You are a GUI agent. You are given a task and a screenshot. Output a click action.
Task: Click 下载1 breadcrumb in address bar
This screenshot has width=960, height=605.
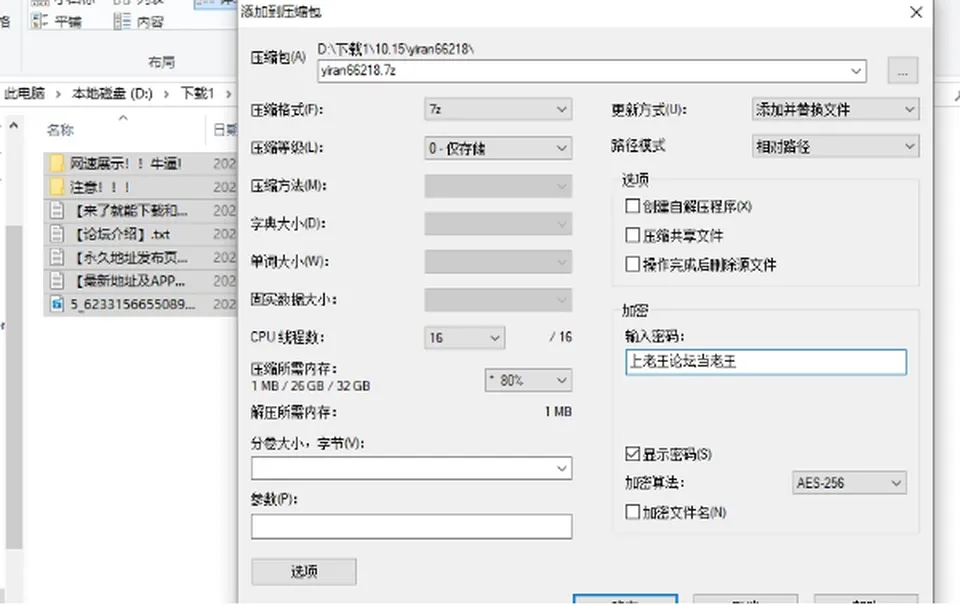[x=197, y=93]
